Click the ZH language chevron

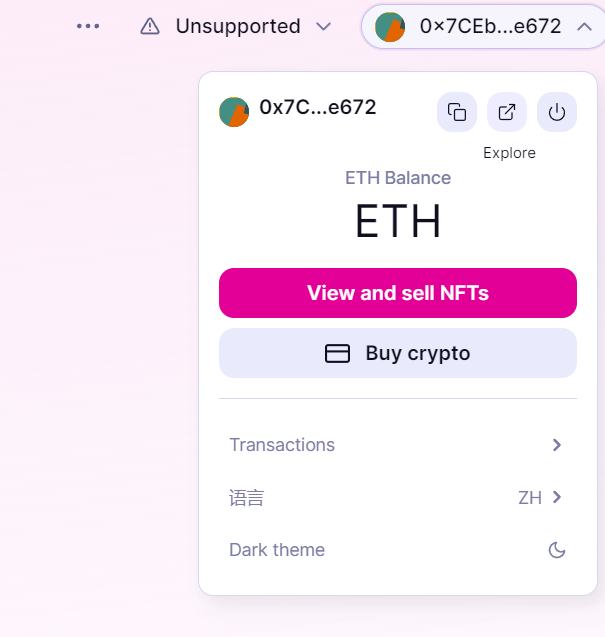click(557, 497)
